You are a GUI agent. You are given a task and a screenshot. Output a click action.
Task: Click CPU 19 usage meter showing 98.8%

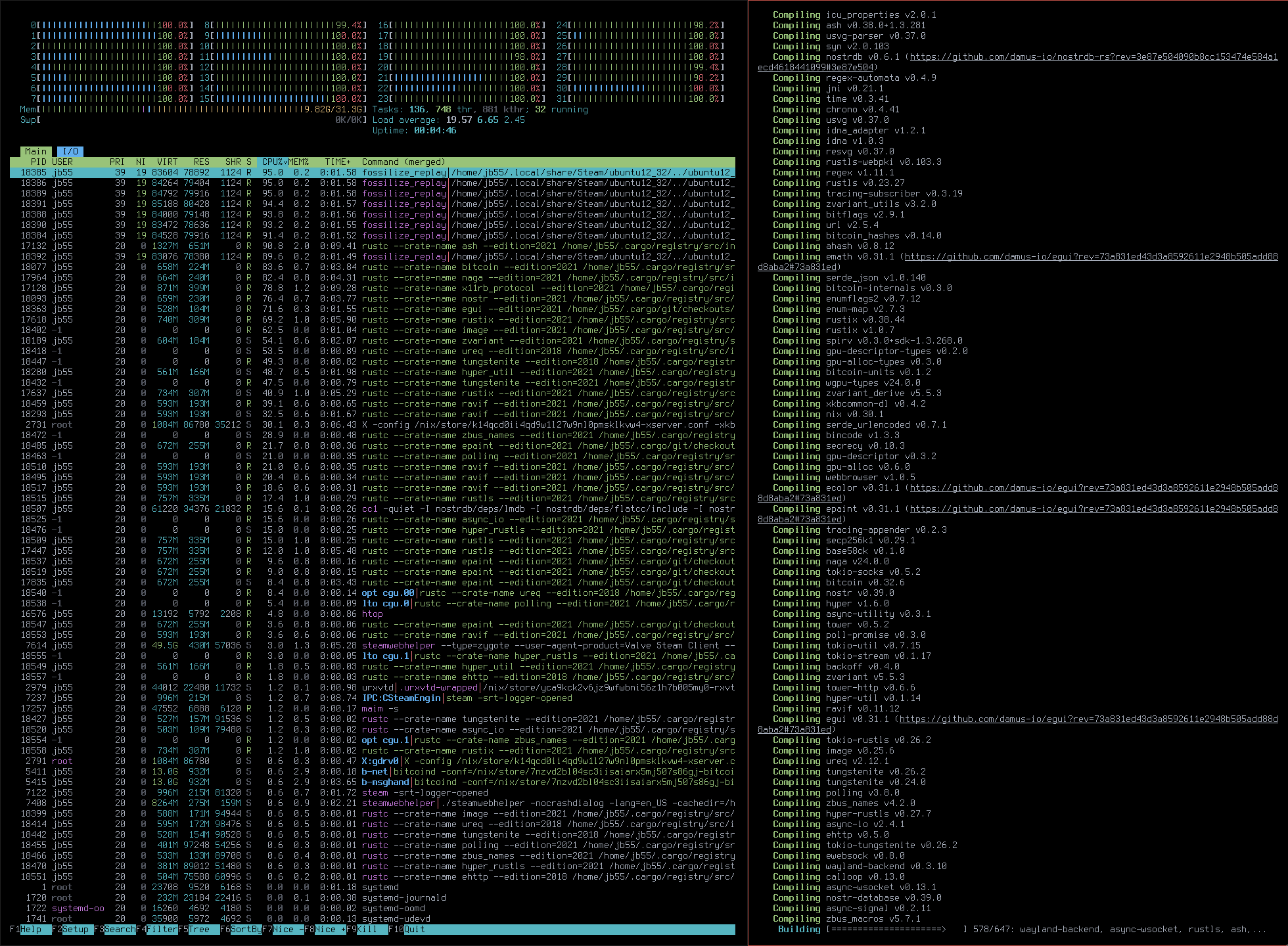(461, 56)
